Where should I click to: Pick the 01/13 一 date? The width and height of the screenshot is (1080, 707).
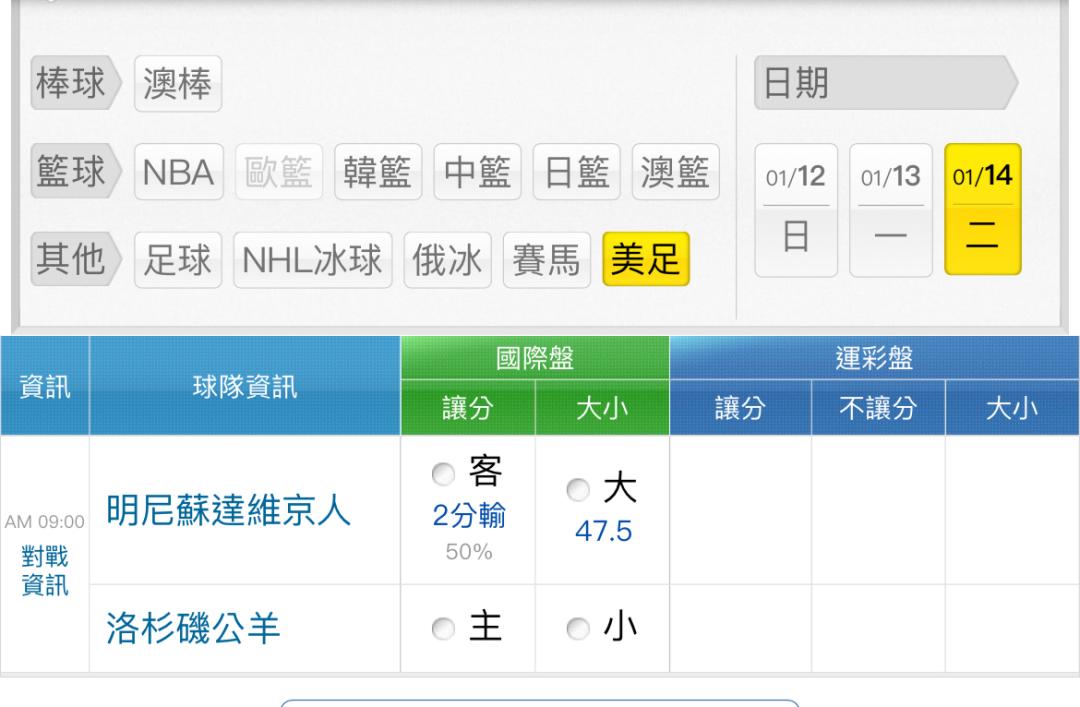tap(891, 210)
